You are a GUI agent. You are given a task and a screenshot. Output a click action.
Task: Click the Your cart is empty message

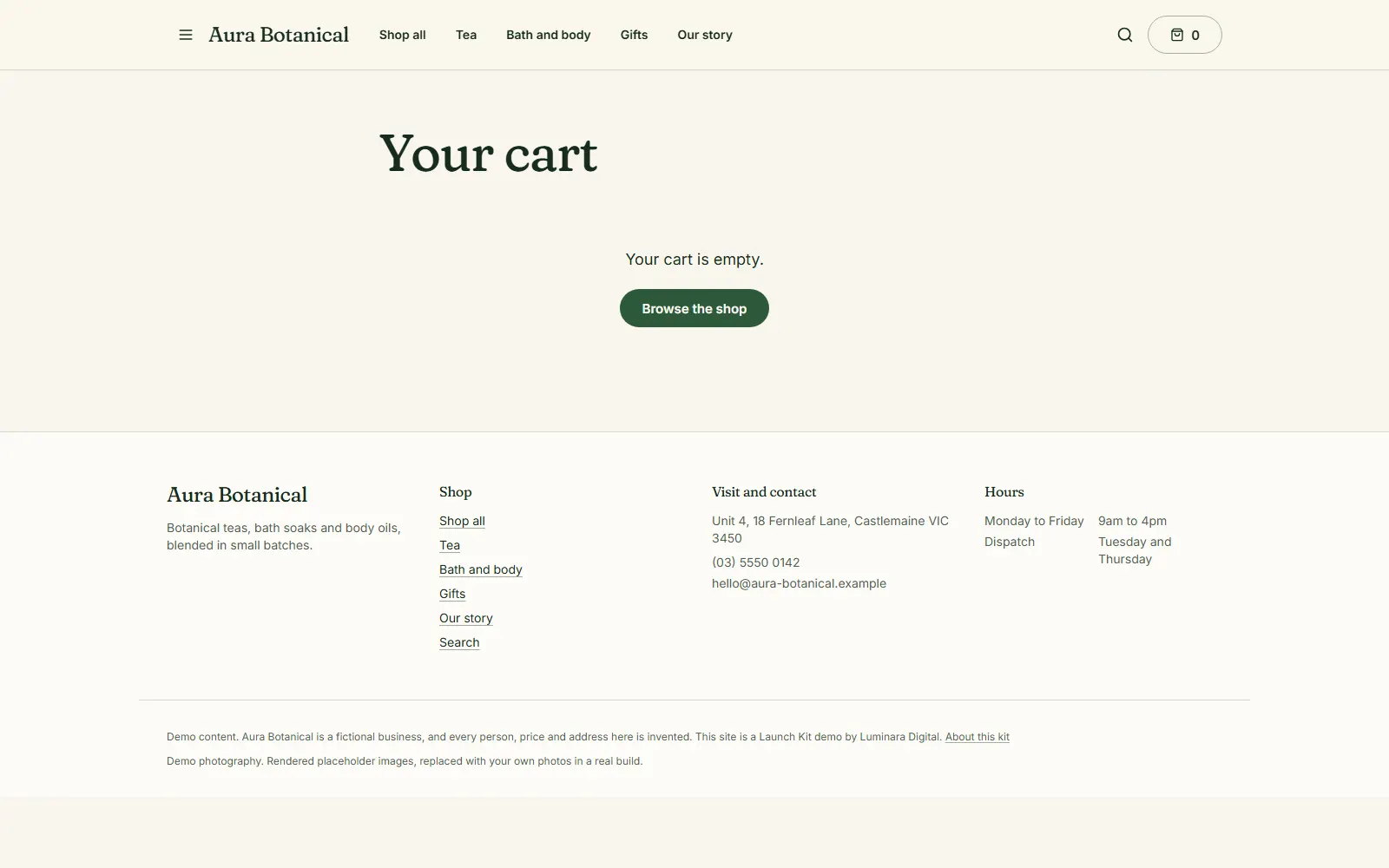click(694, 260)
